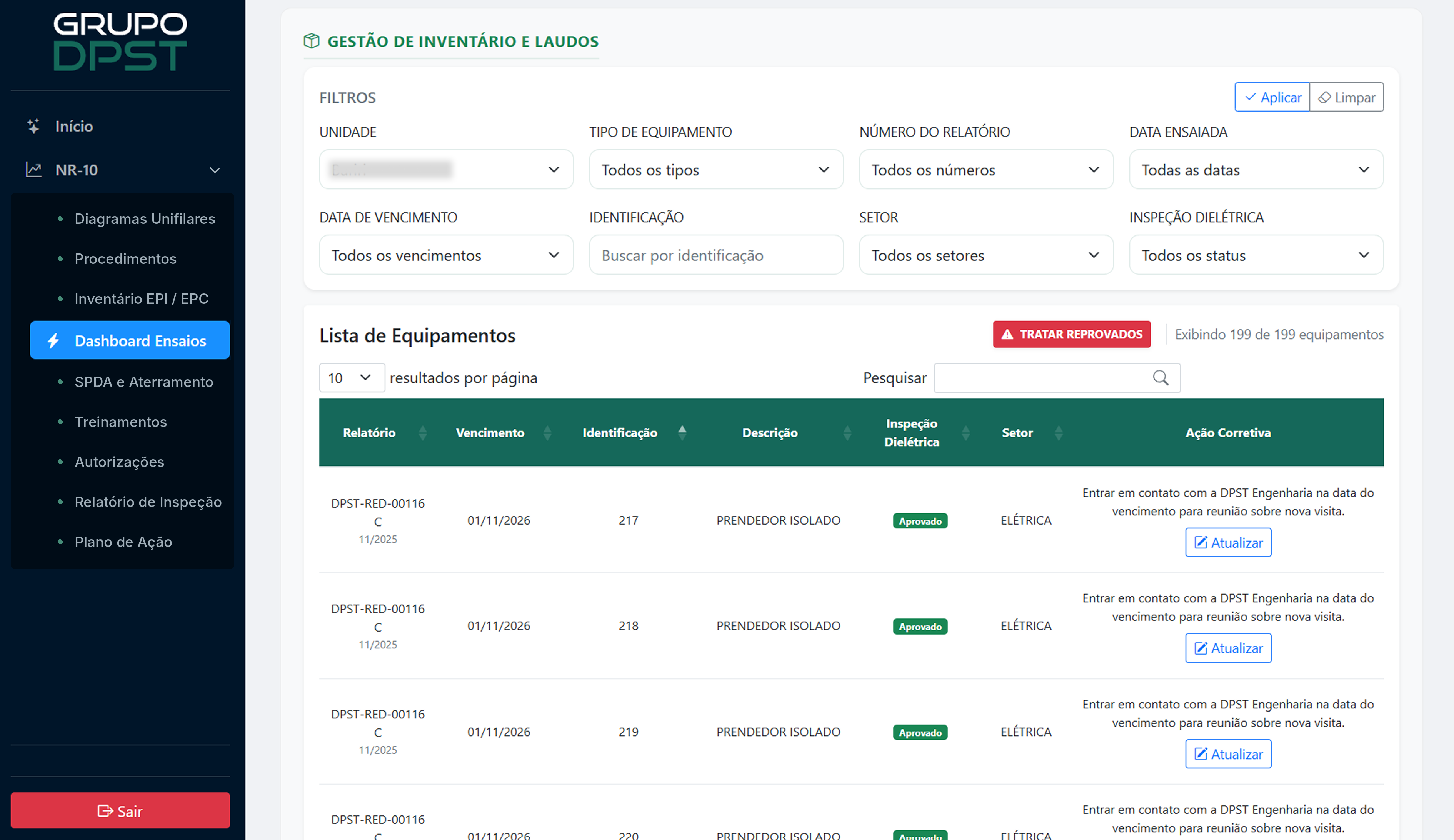The width and height of the screenshot is (1454, 840).
Task: Open Diagramas Unifilares menu item
Action: point(144,218)
